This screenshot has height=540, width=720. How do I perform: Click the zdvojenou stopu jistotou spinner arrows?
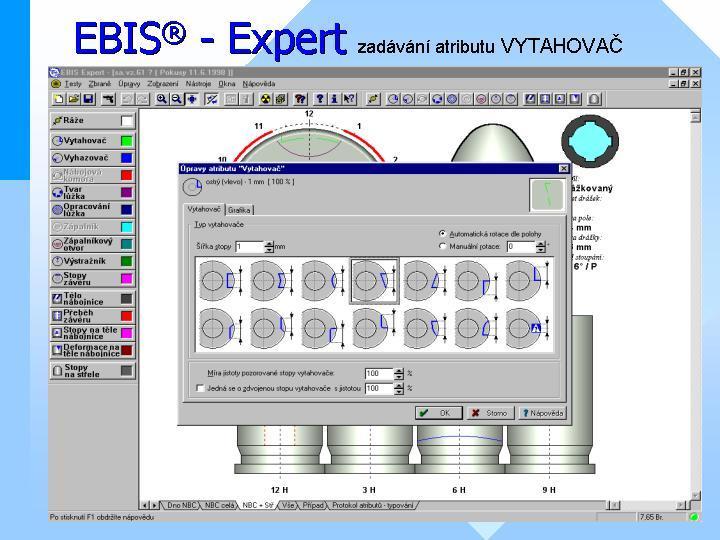tap(399, 388)
